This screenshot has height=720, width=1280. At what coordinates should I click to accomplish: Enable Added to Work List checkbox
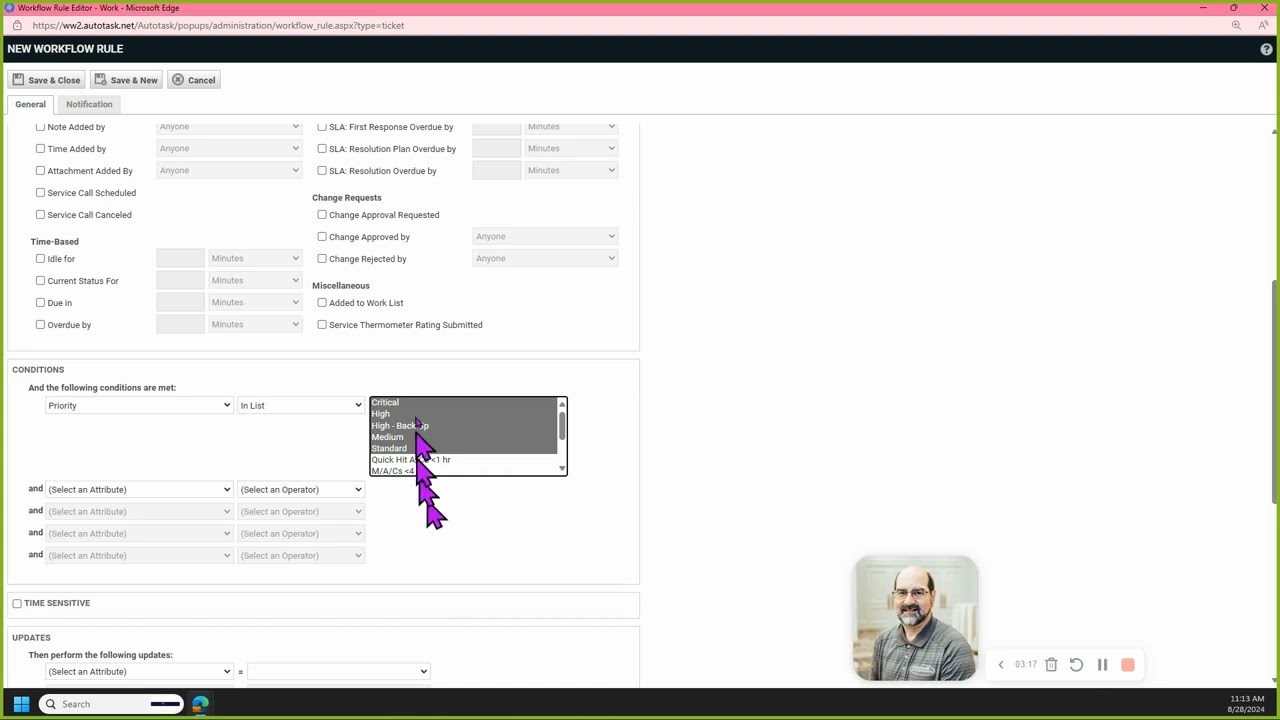[x=322, y=303]
